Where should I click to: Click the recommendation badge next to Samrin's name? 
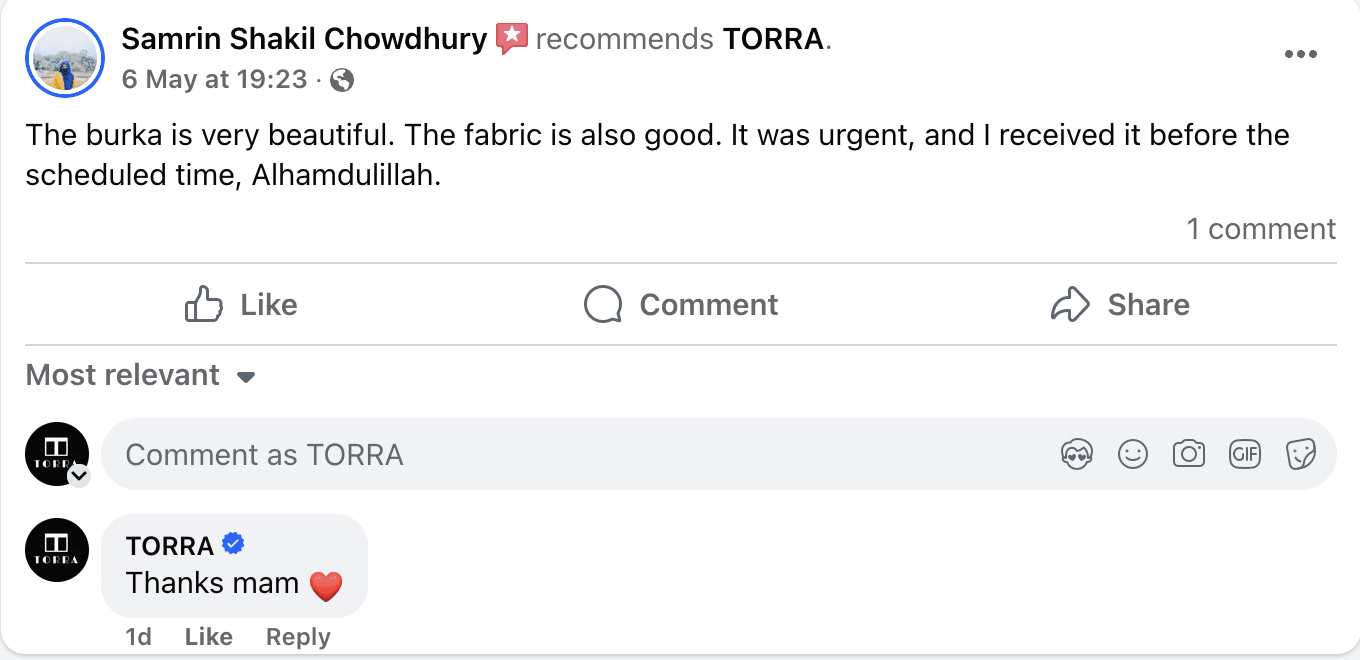tap(511, 38)
